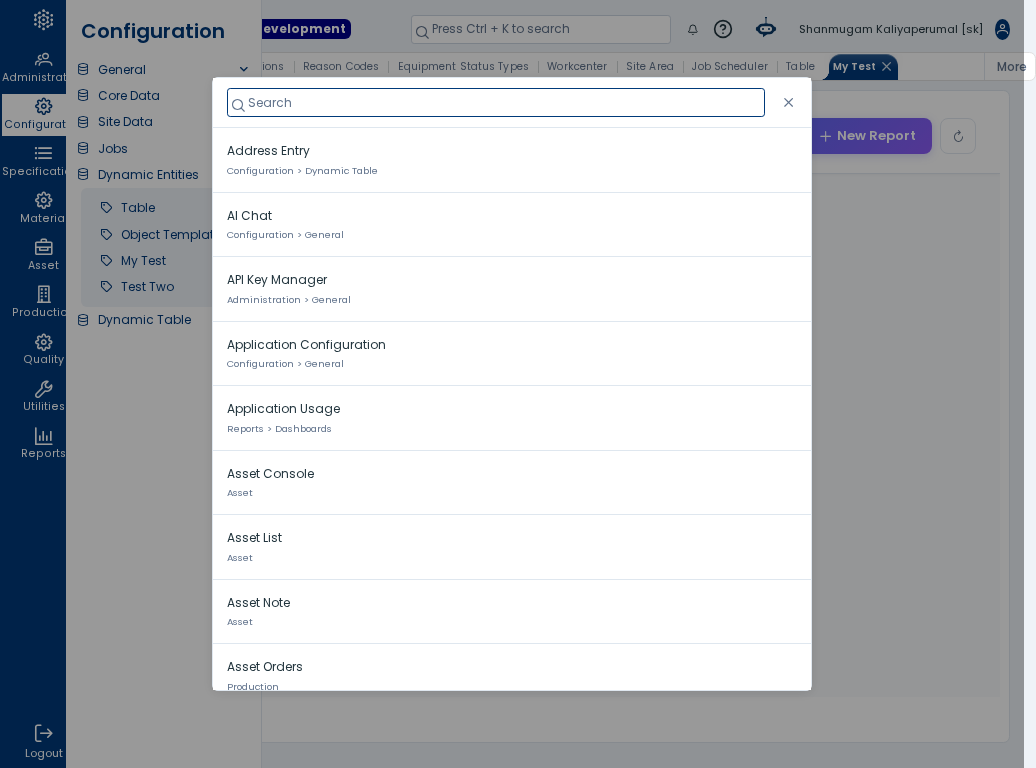The width and height of the screenshot is (1036, 768).
Task: Select the Application Configuration result
Action: pyautogui.click(x=511, y=354)
